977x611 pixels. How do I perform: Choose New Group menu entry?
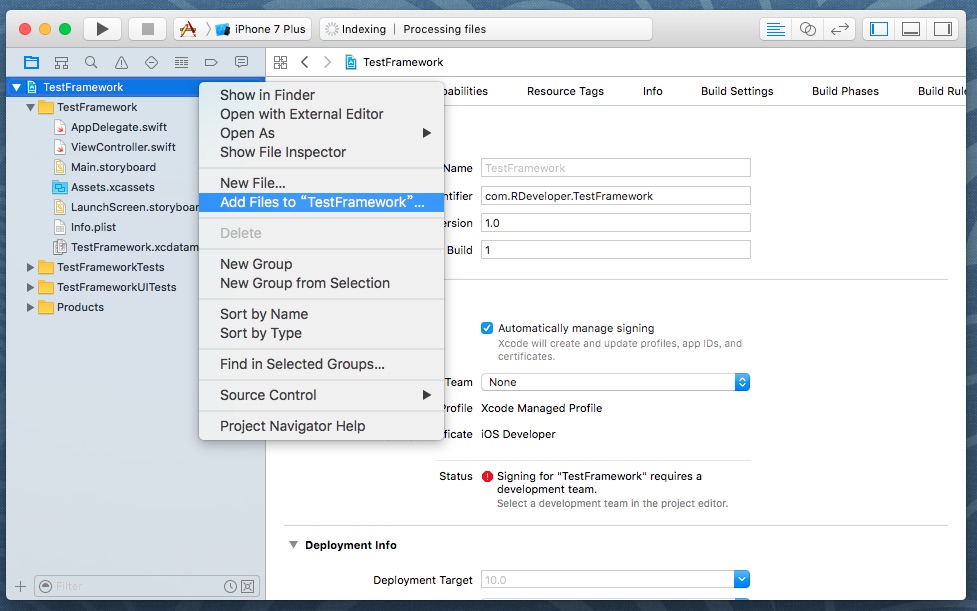322,264
